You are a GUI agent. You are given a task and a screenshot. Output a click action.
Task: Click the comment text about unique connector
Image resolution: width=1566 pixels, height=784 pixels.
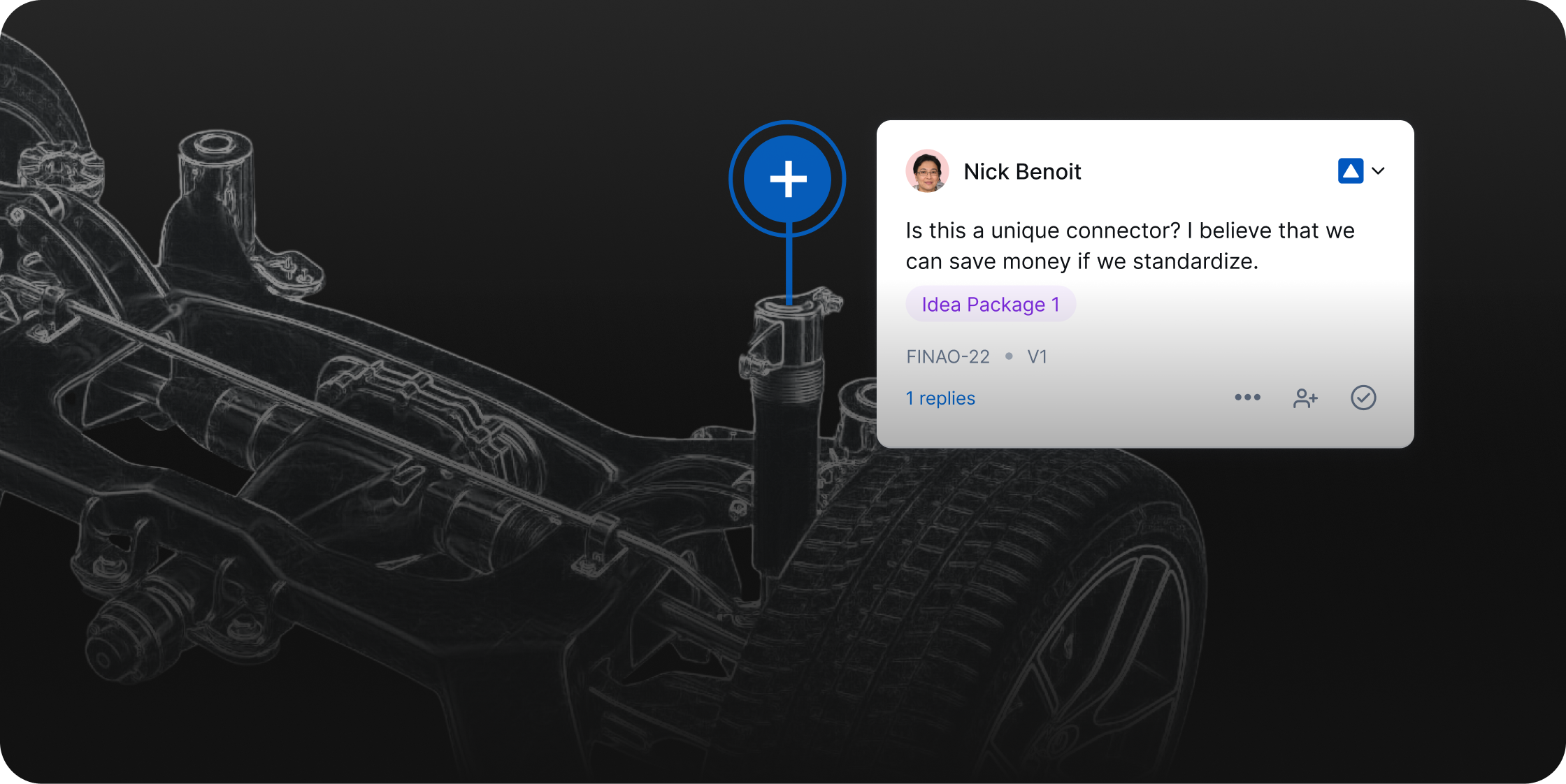pos(1130,246)
